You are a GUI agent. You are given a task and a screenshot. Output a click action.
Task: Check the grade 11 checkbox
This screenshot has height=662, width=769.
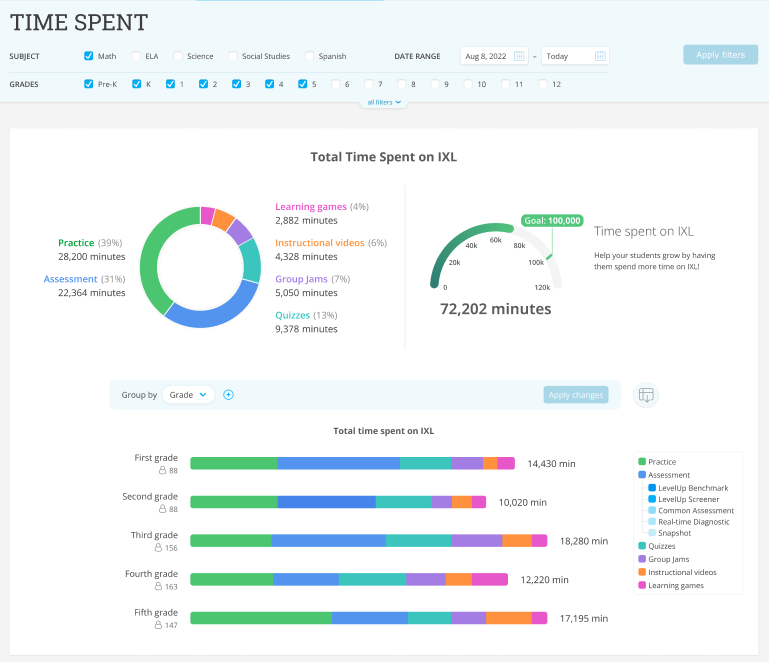click(x=506, y=84)
